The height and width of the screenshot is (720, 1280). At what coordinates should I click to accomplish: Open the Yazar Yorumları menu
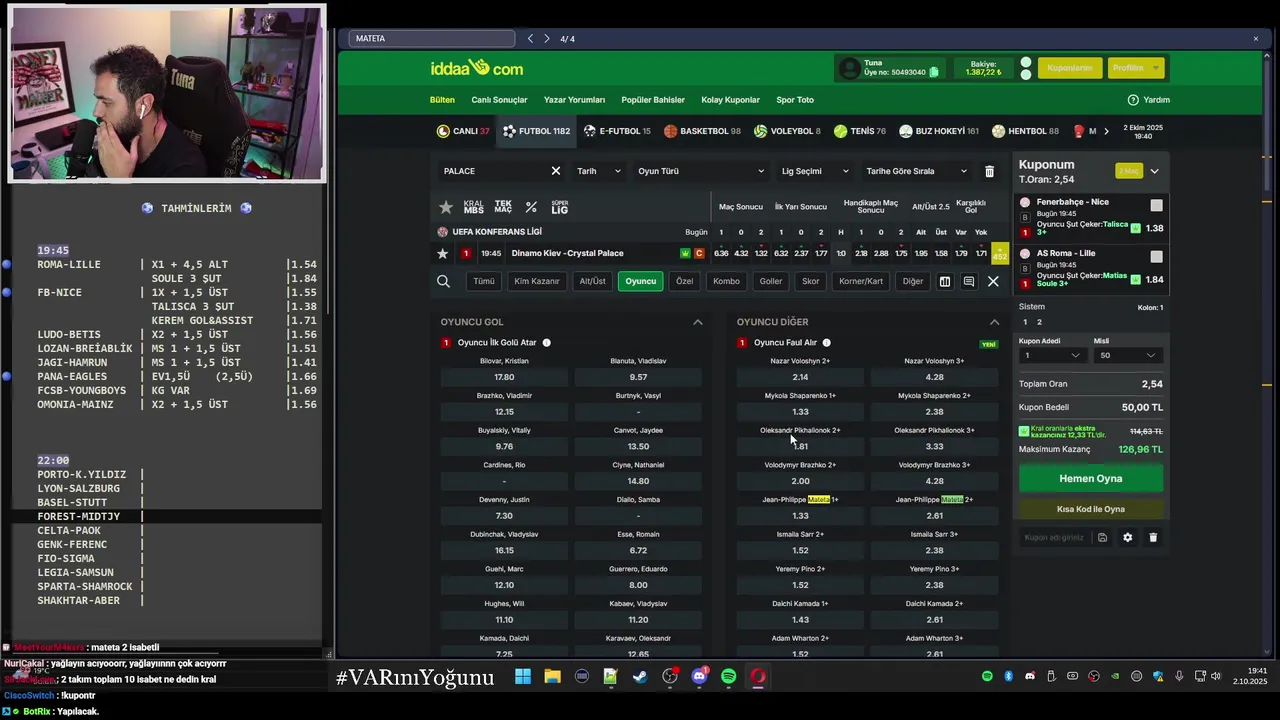(x=574, y=100)
